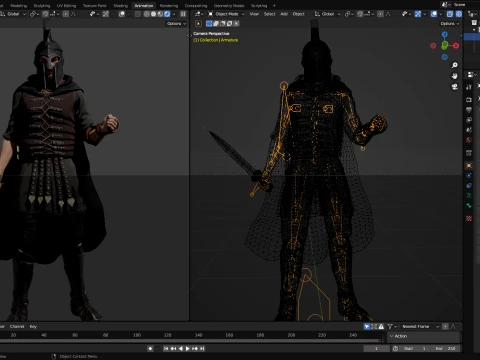Select wireframe shading in right viewport
480x360 pixels.
pos(459,14)
